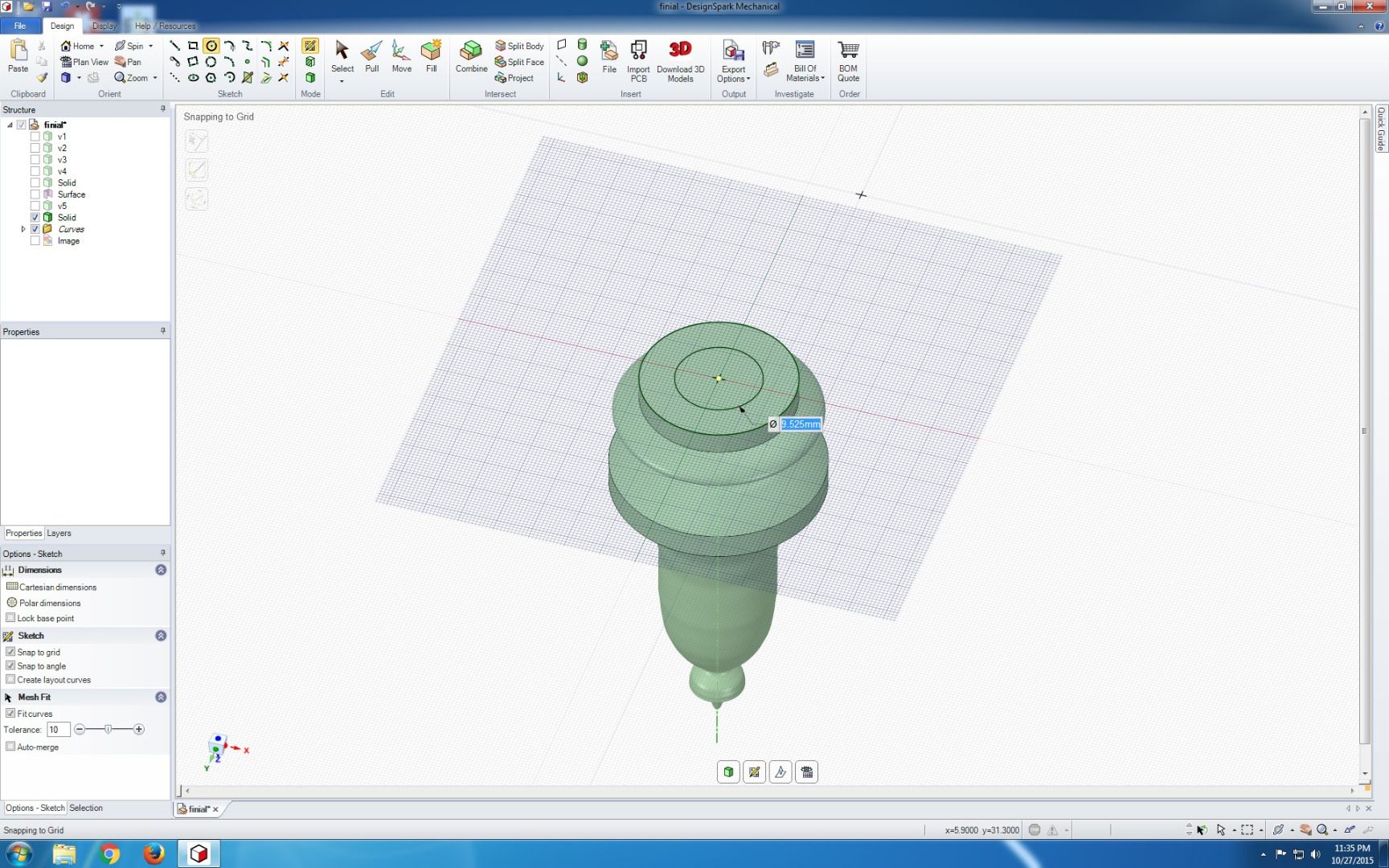
Task: Select the Pull tool
Action: tap(371, 56)
